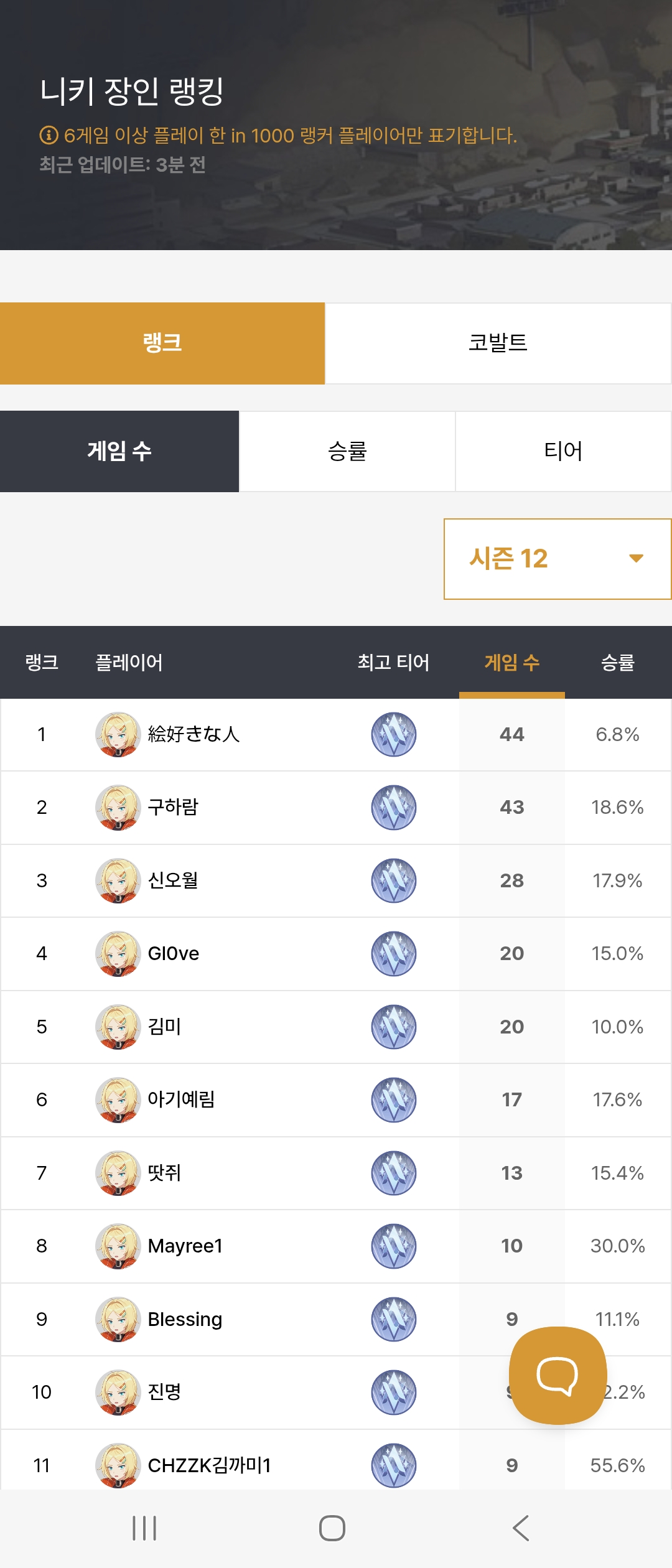Tap the Android back navigation icon
This screenshot has height=1568, width=672.
point(521,1528)
